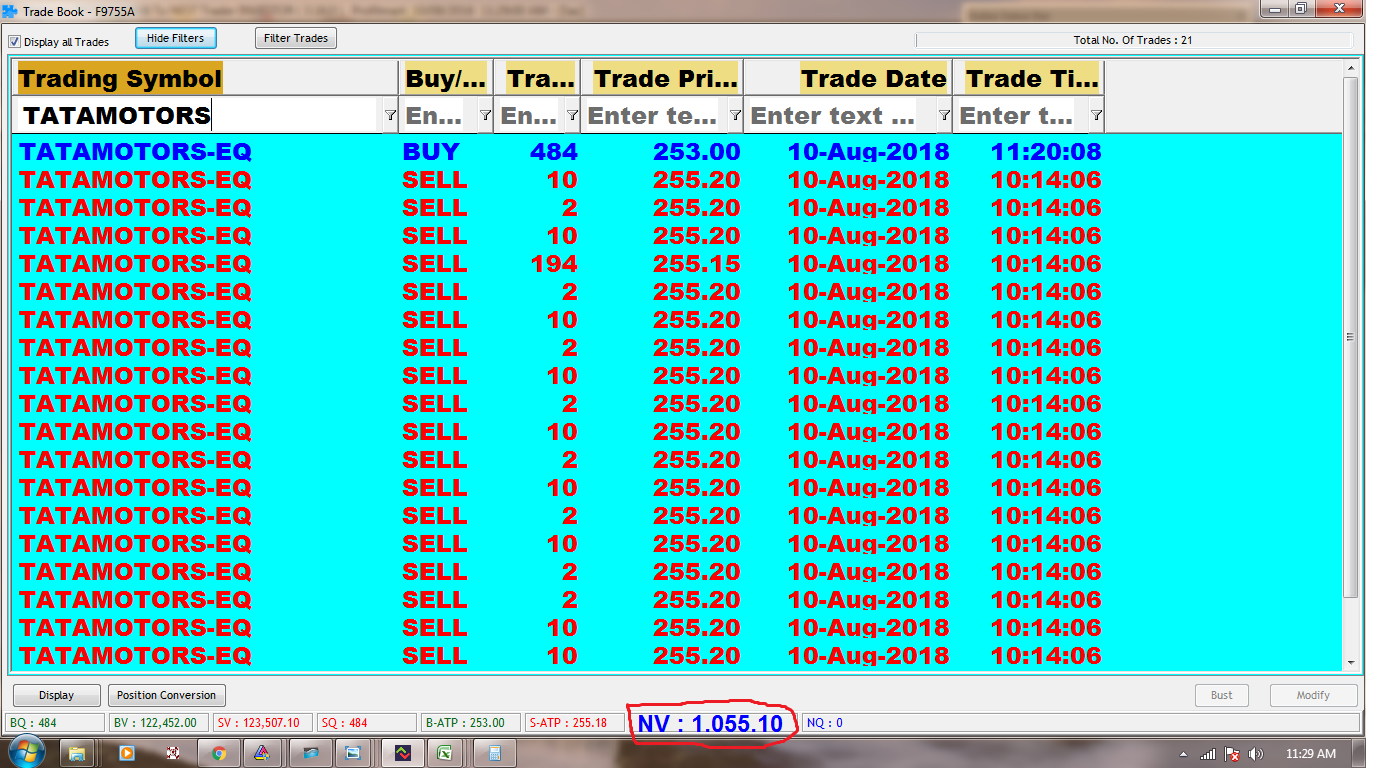
Task: Click trade time 11:20:08 cell
Action: (x=1046, y=152)
